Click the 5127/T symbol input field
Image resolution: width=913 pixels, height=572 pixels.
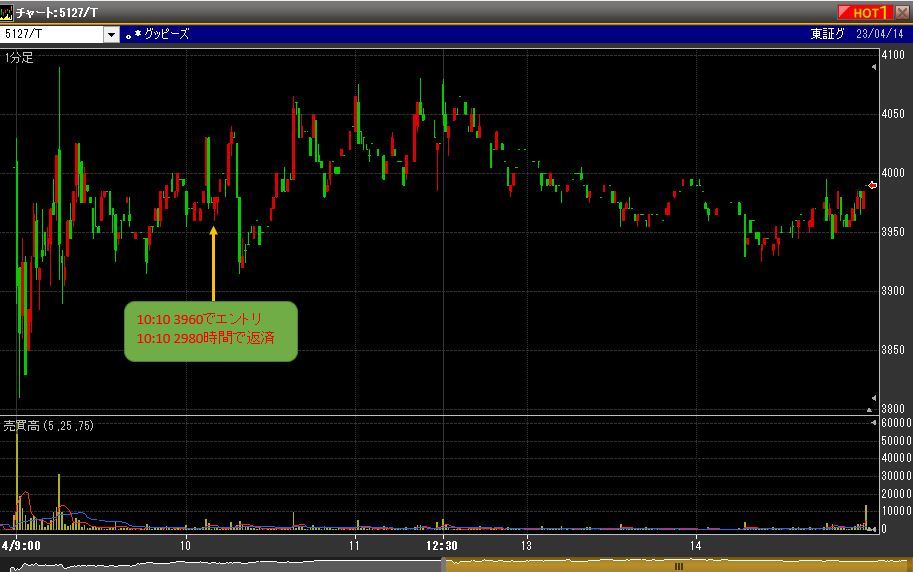click(x=52, y=34)
